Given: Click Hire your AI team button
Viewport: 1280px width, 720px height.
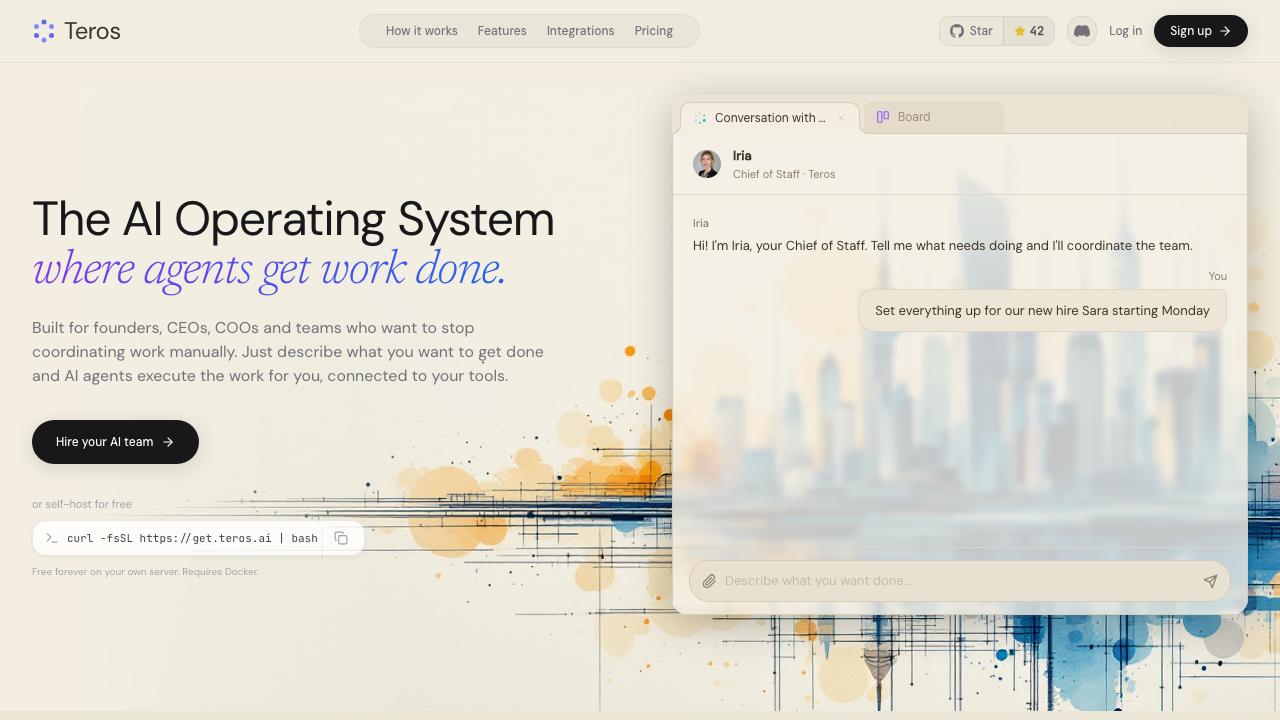Looking at the screenshot, I should point(115,442).
